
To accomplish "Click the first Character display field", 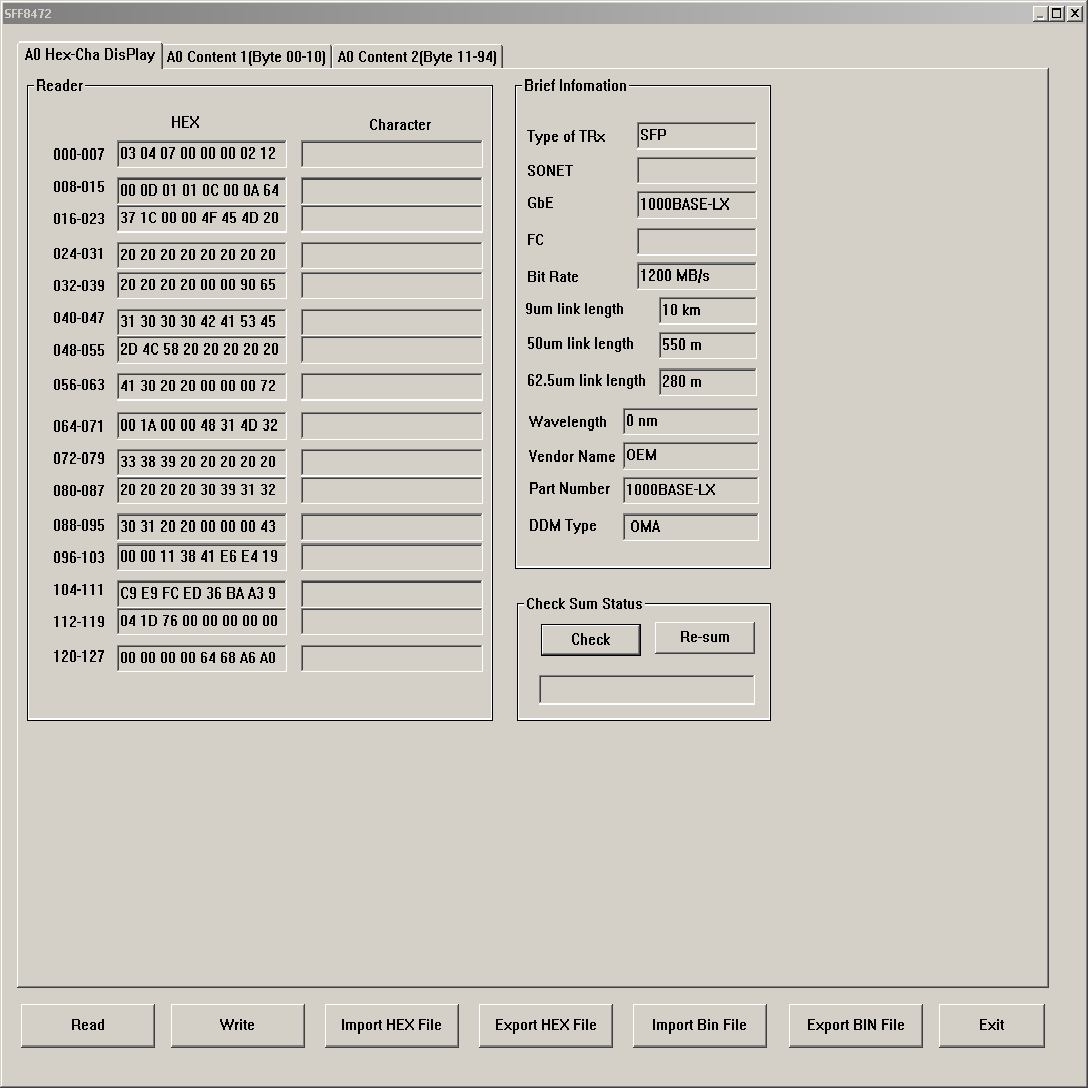I will click(390, 154).
